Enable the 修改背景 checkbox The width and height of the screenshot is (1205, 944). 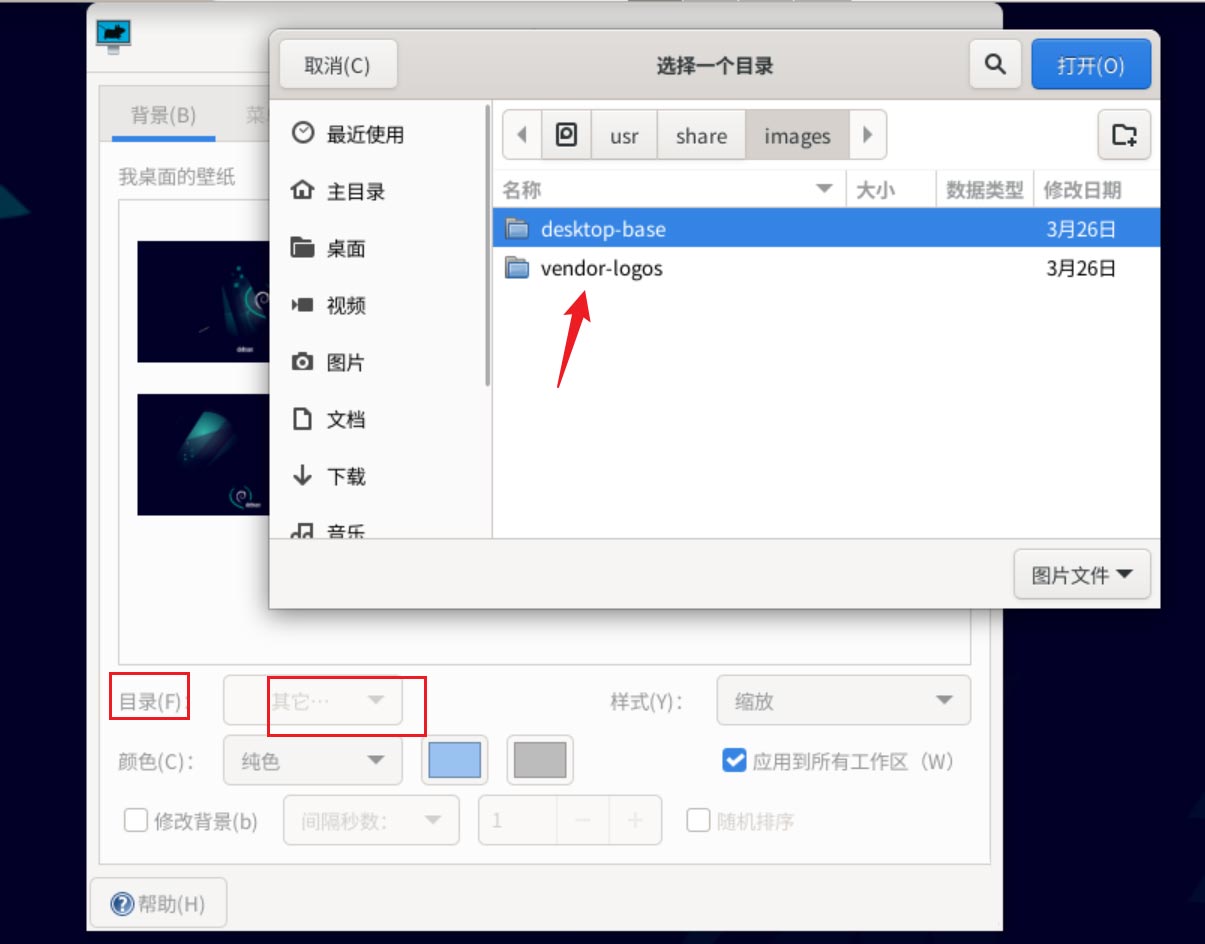click(x=135, y=821)
